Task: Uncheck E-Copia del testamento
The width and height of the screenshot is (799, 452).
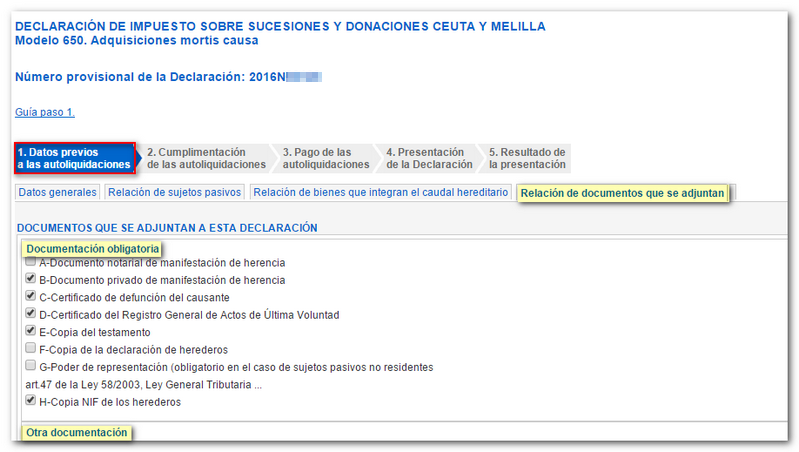Action: click(x=31, y=331)
